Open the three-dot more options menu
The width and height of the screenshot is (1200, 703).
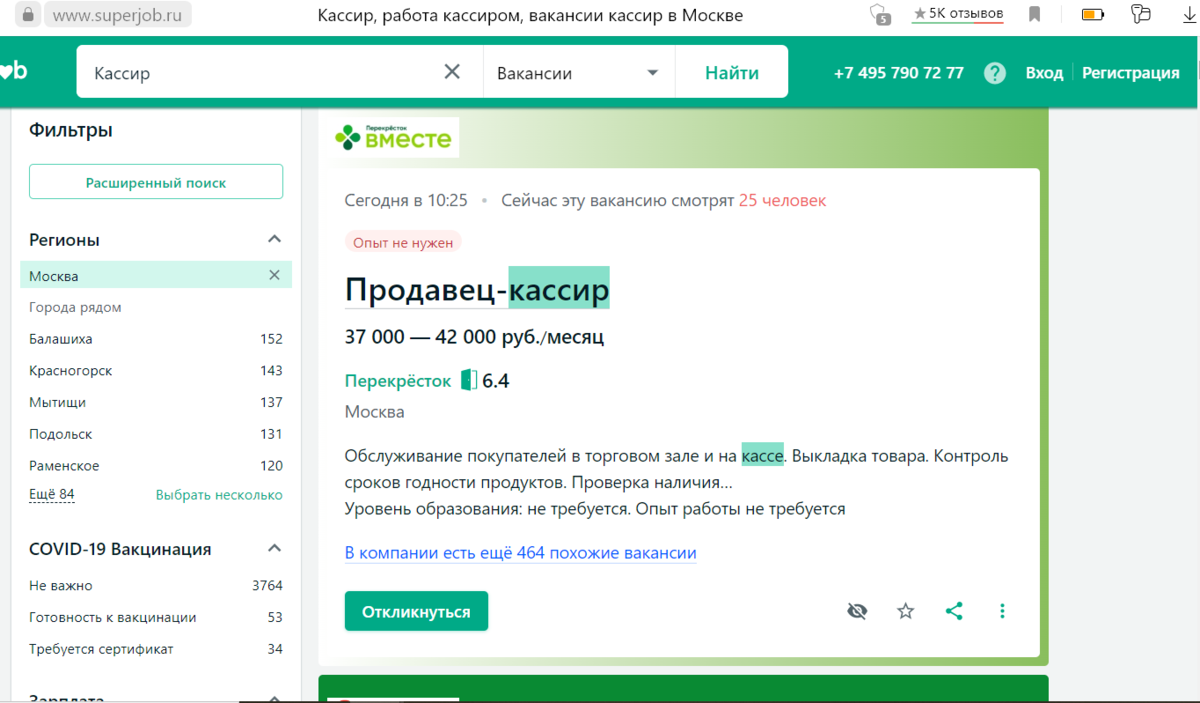[1003, 611]
